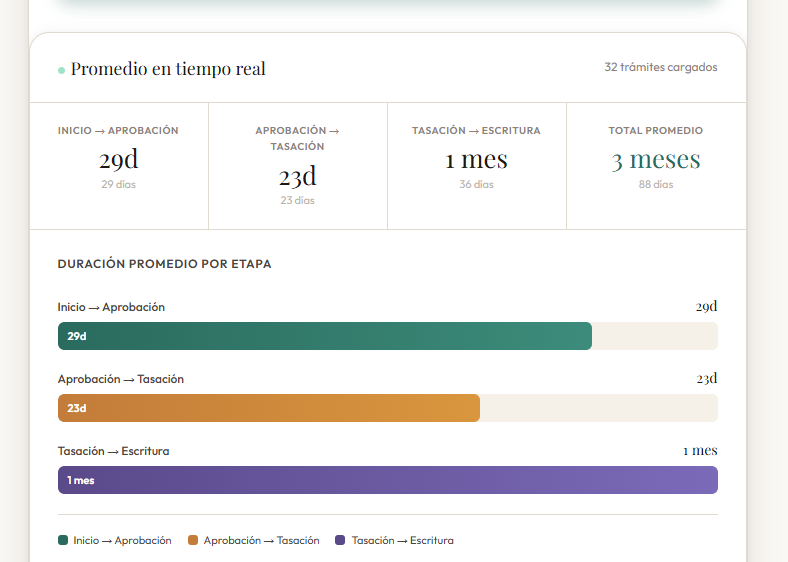Click the large '1 mes' value in the stats row
Viewport: 788px width, 562px height.
(476, 159)
